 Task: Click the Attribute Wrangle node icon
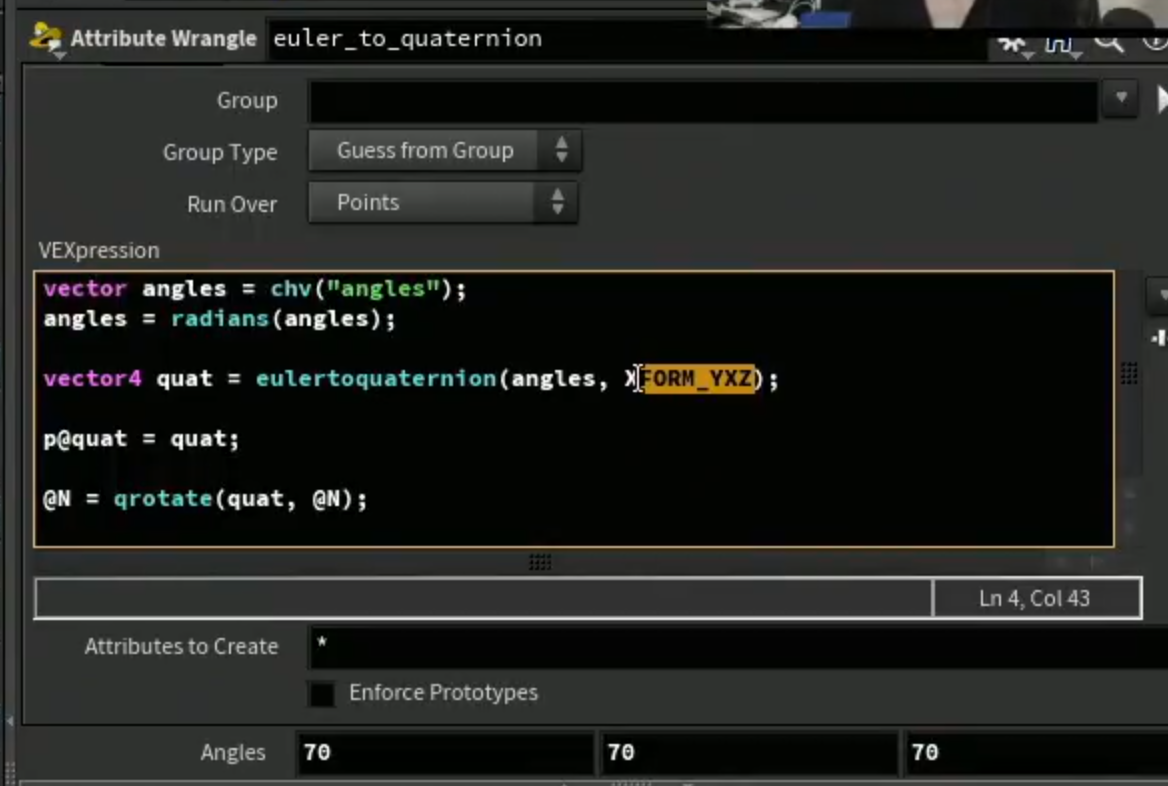click(x=46, y=39)
